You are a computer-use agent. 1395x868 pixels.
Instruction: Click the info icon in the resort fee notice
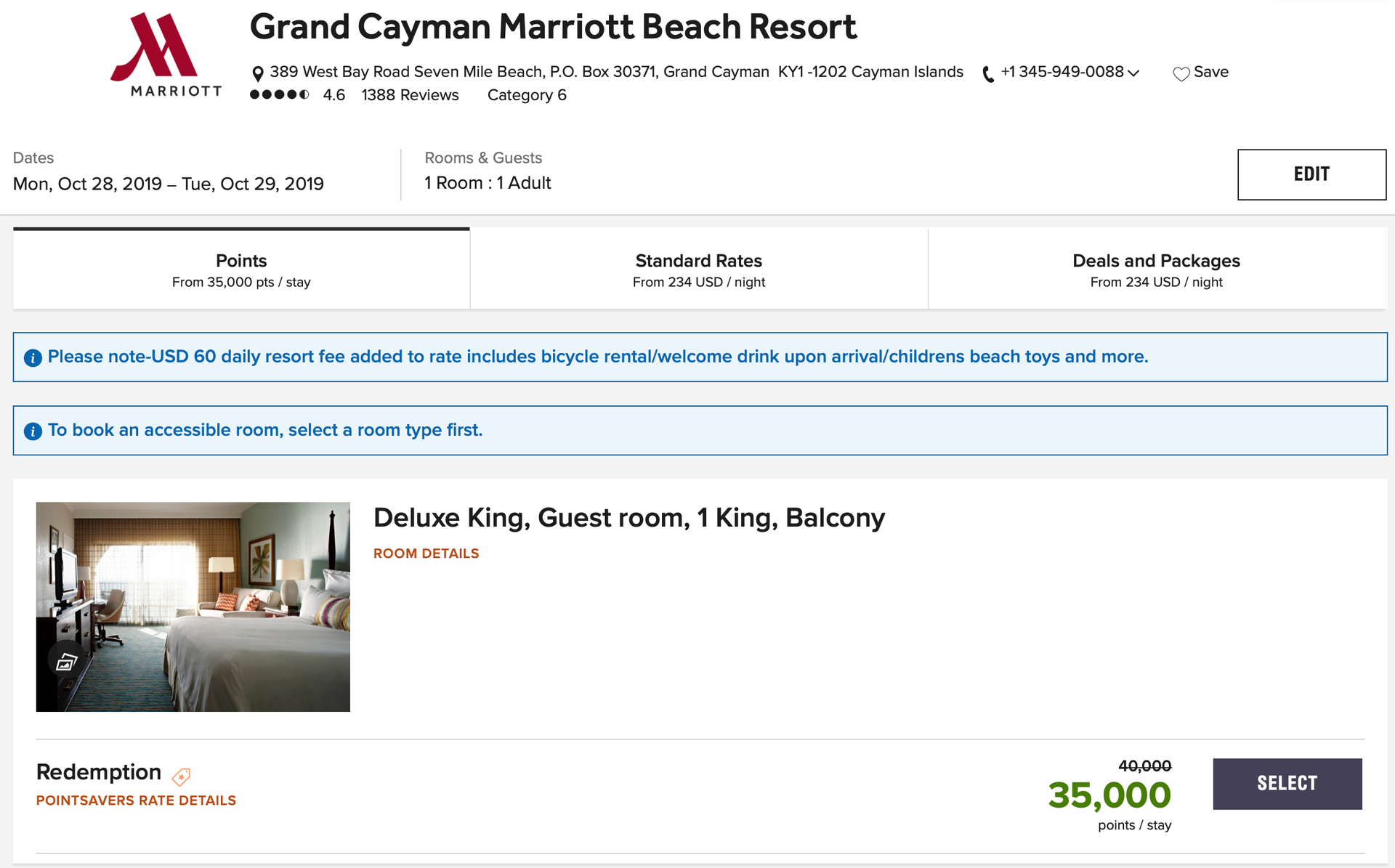pos(32,357)
